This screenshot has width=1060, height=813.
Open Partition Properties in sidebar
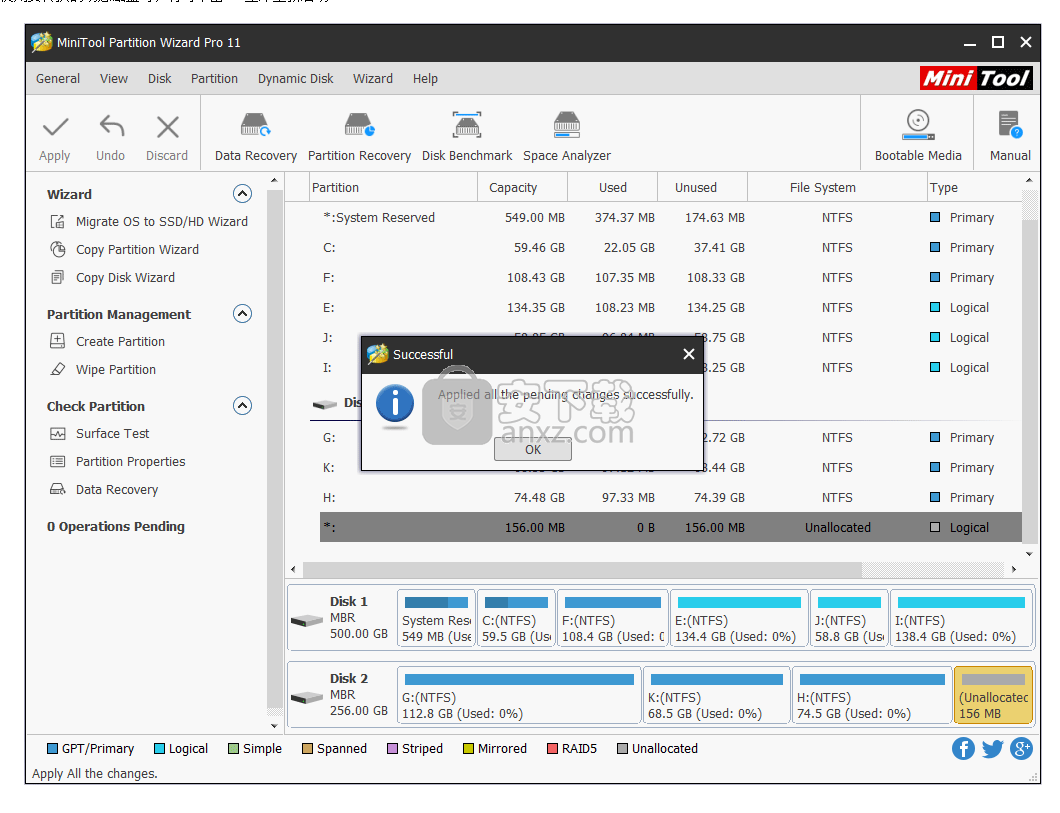click(x=118, y=462)
